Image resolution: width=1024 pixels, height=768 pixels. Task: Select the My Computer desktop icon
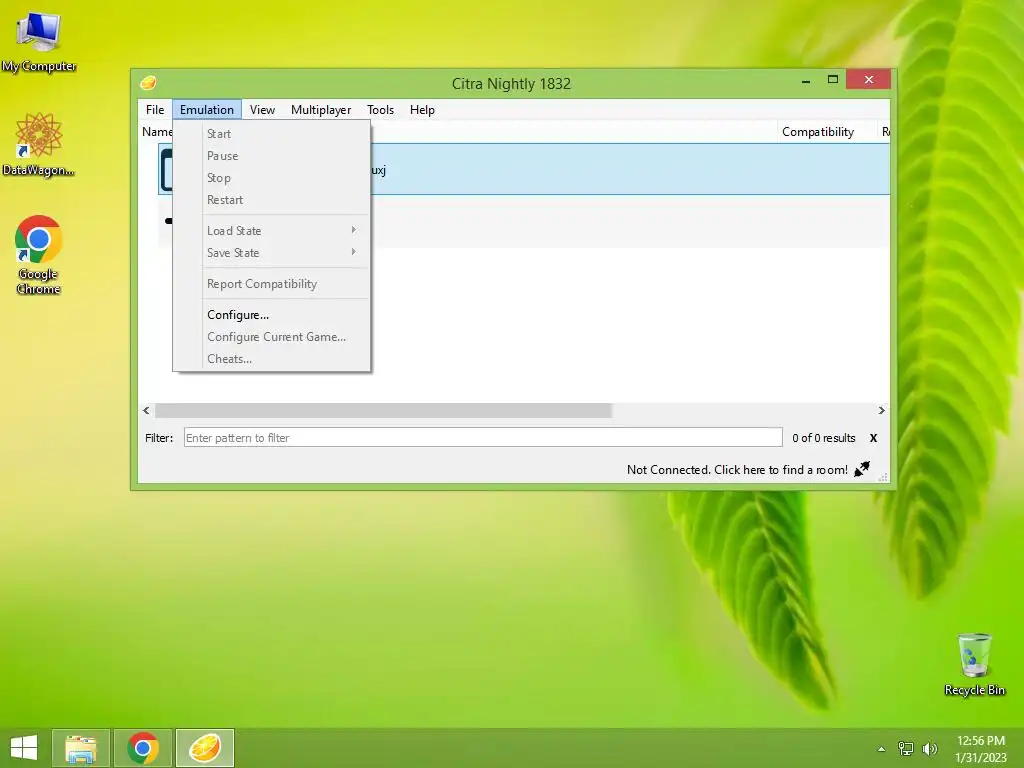pos(39,42)
